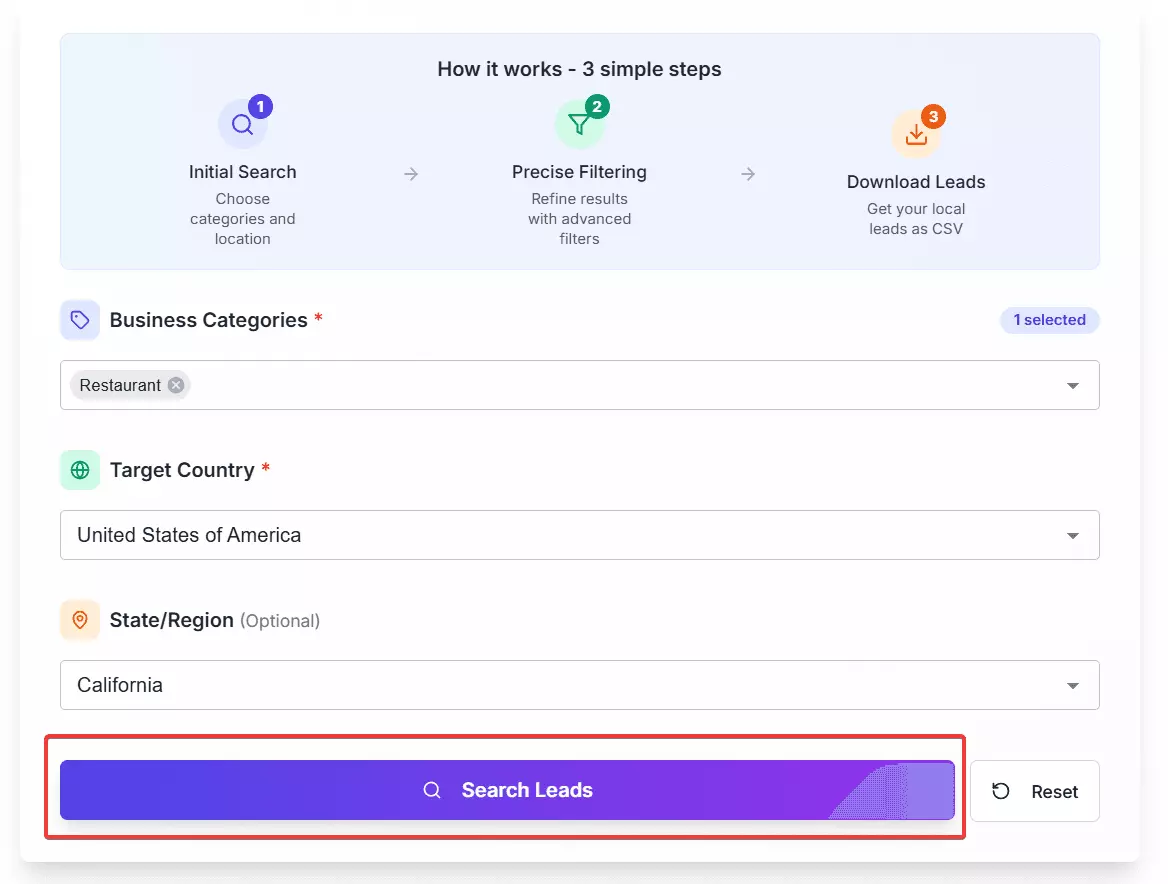Click the Precise Filtering funnel icon
This screenshot has height=884, width=1168.
[x=579, y=124]
